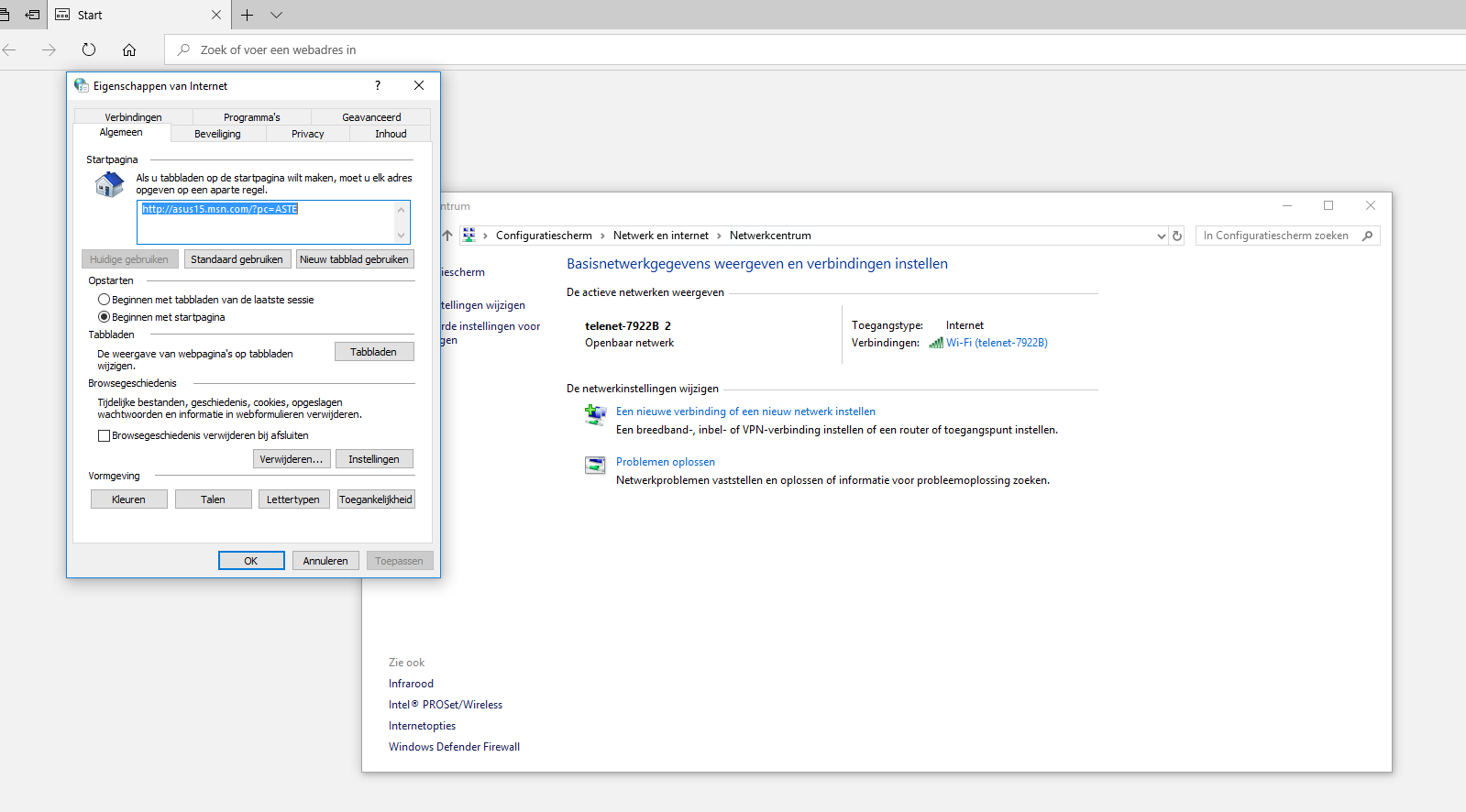The height and width of the screenshot is (812, 1466).
Task: Click the down arrow of the homepage box scrollbar
Action: (401, 236)
